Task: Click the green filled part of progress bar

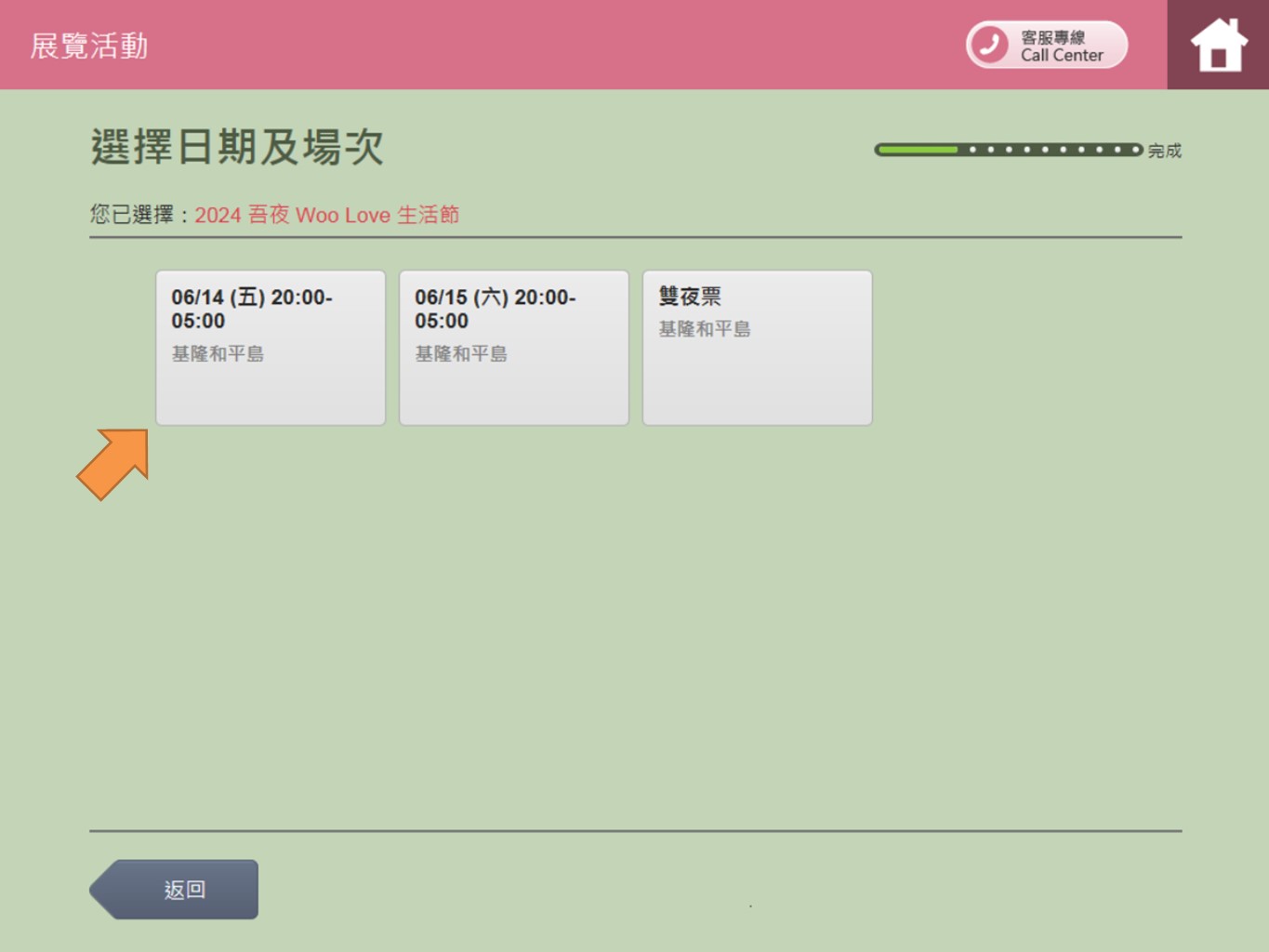Action: coord(917,150)
